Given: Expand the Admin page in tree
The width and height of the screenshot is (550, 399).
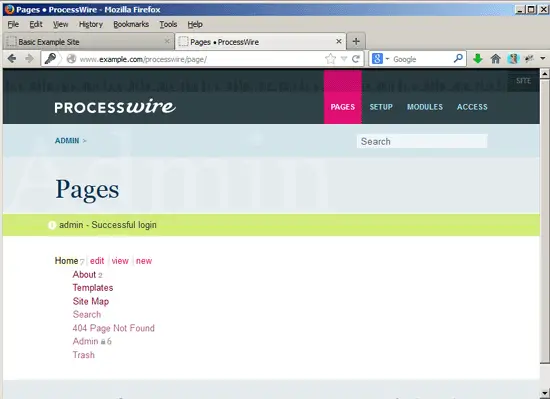Looking at the screenshot, I should coord(85,341).
